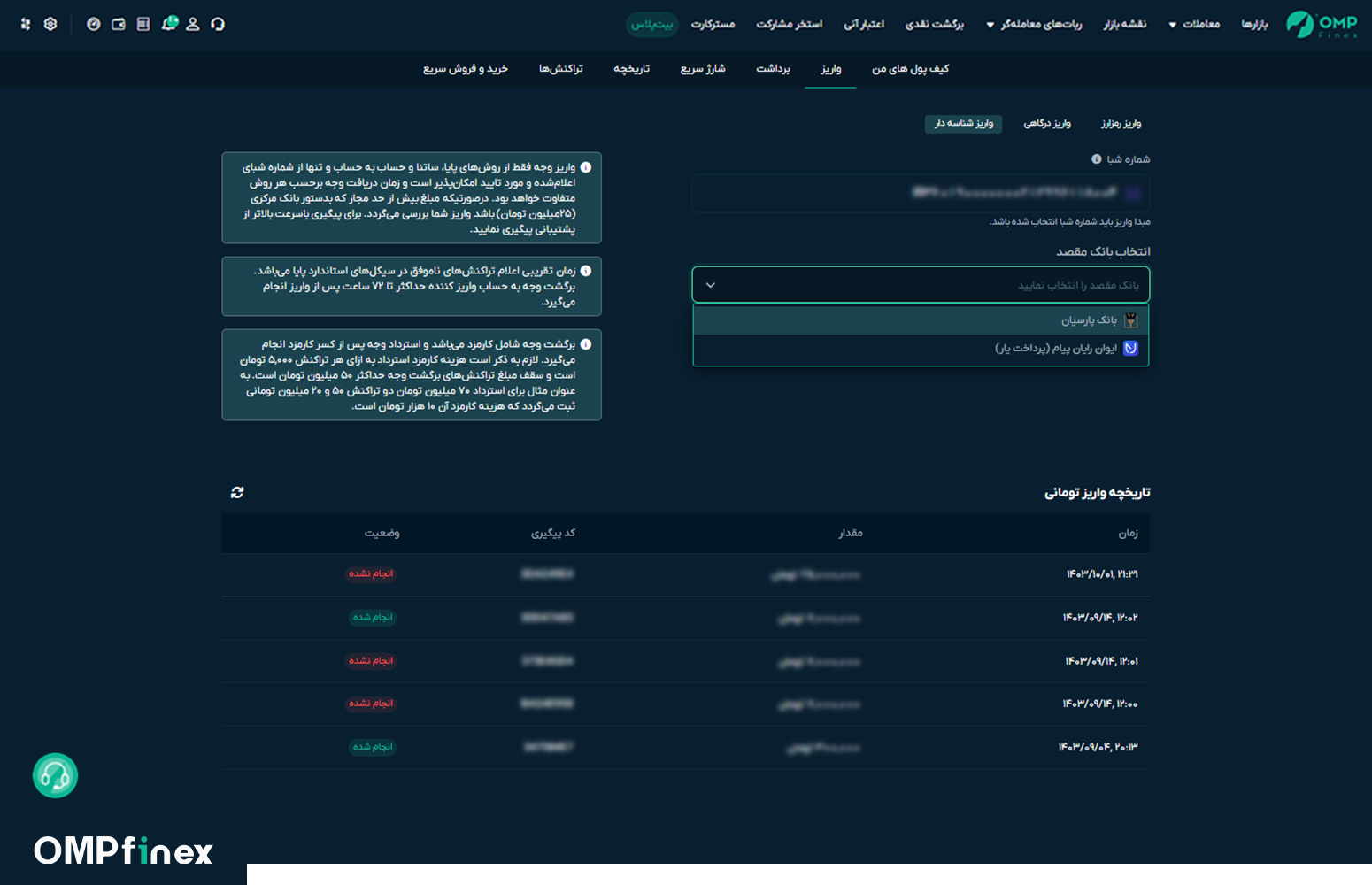Open نقشه بازار in top navigation
Image resolution: width=1372 pixels, height=885 pixels.
coord(1125,24)
